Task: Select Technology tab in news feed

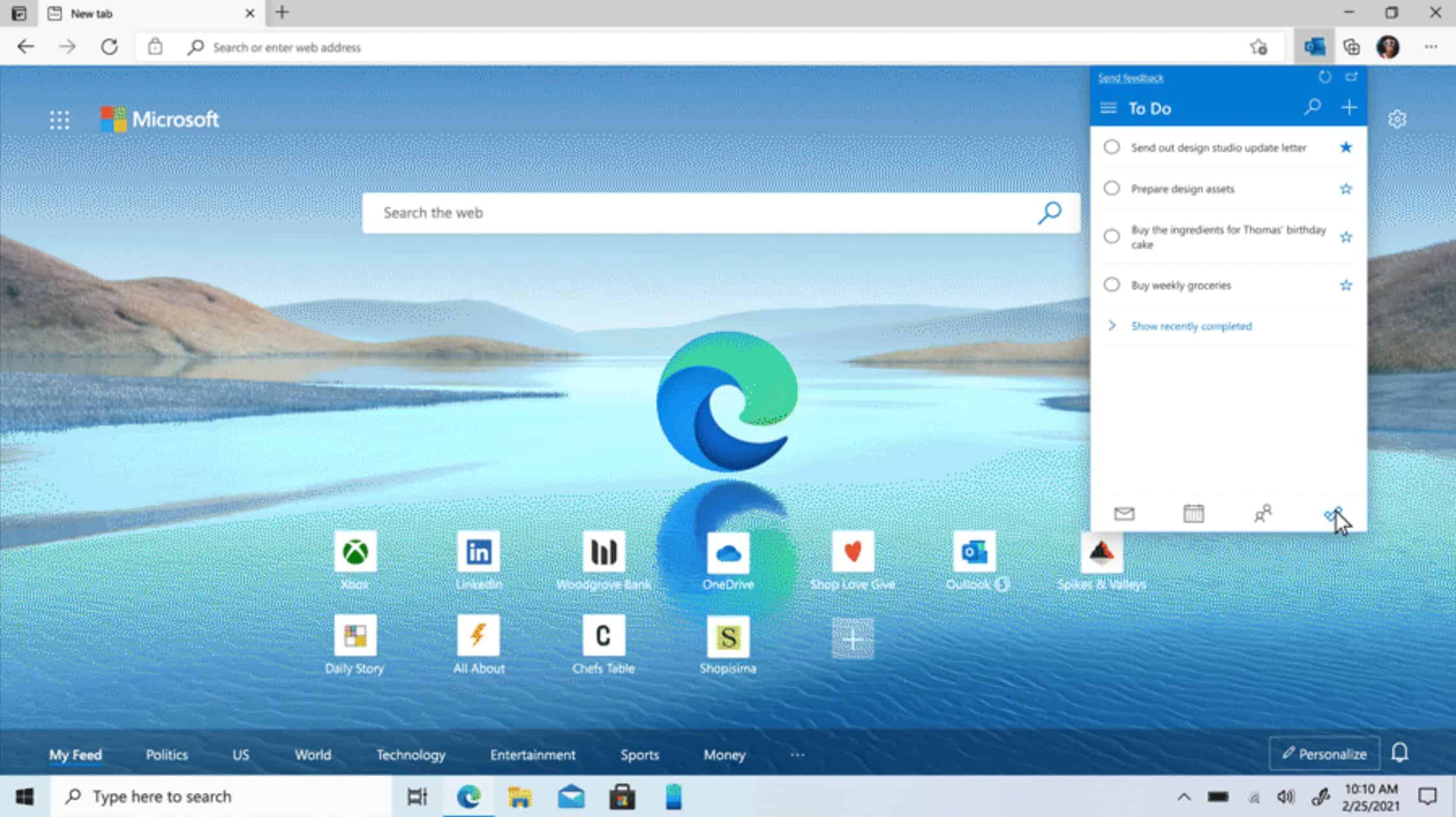Action: tap(411, 754)
